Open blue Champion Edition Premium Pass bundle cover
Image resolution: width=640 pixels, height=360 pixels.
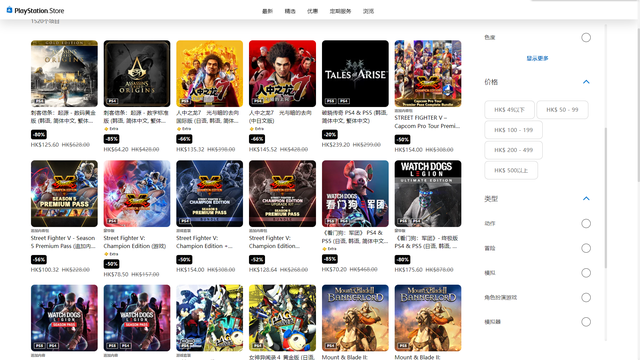click(209, 193)
